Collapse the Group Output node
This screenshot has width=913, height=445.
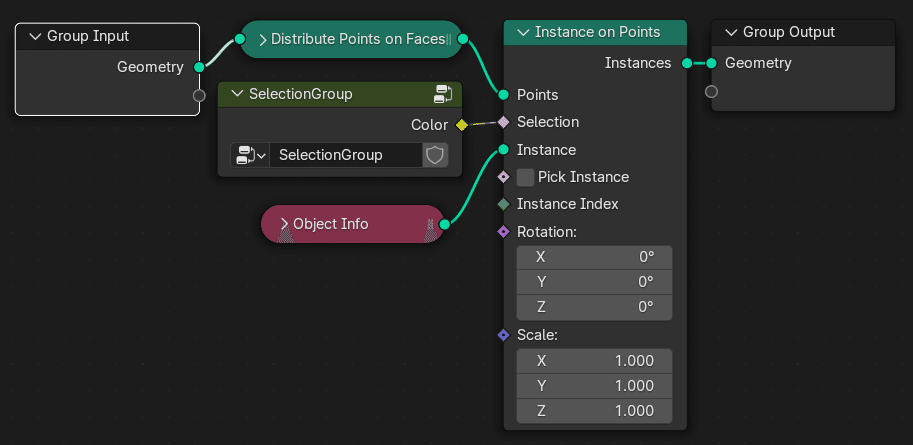730,32
